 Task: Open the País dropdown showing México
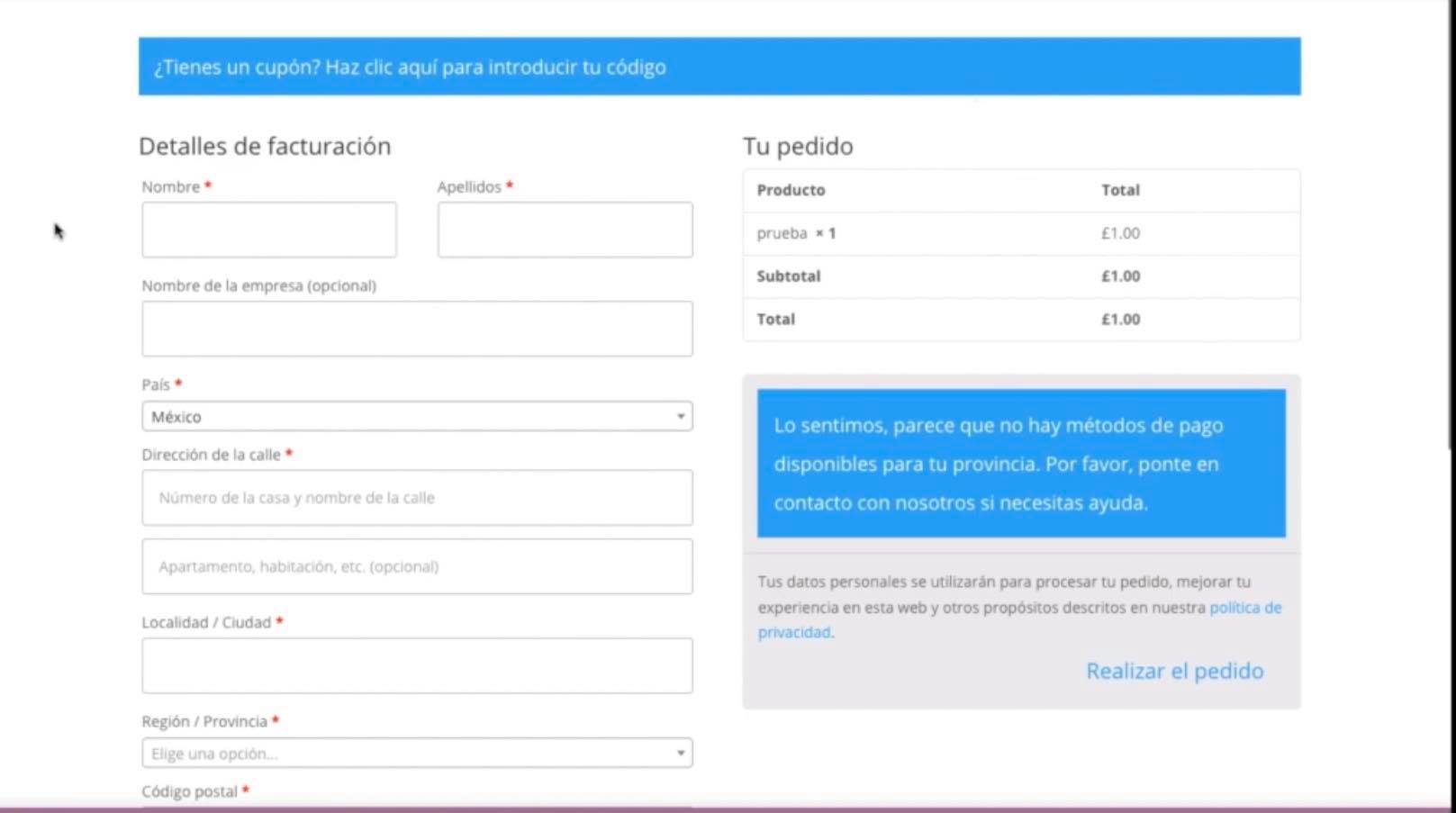tap(417, 416)
